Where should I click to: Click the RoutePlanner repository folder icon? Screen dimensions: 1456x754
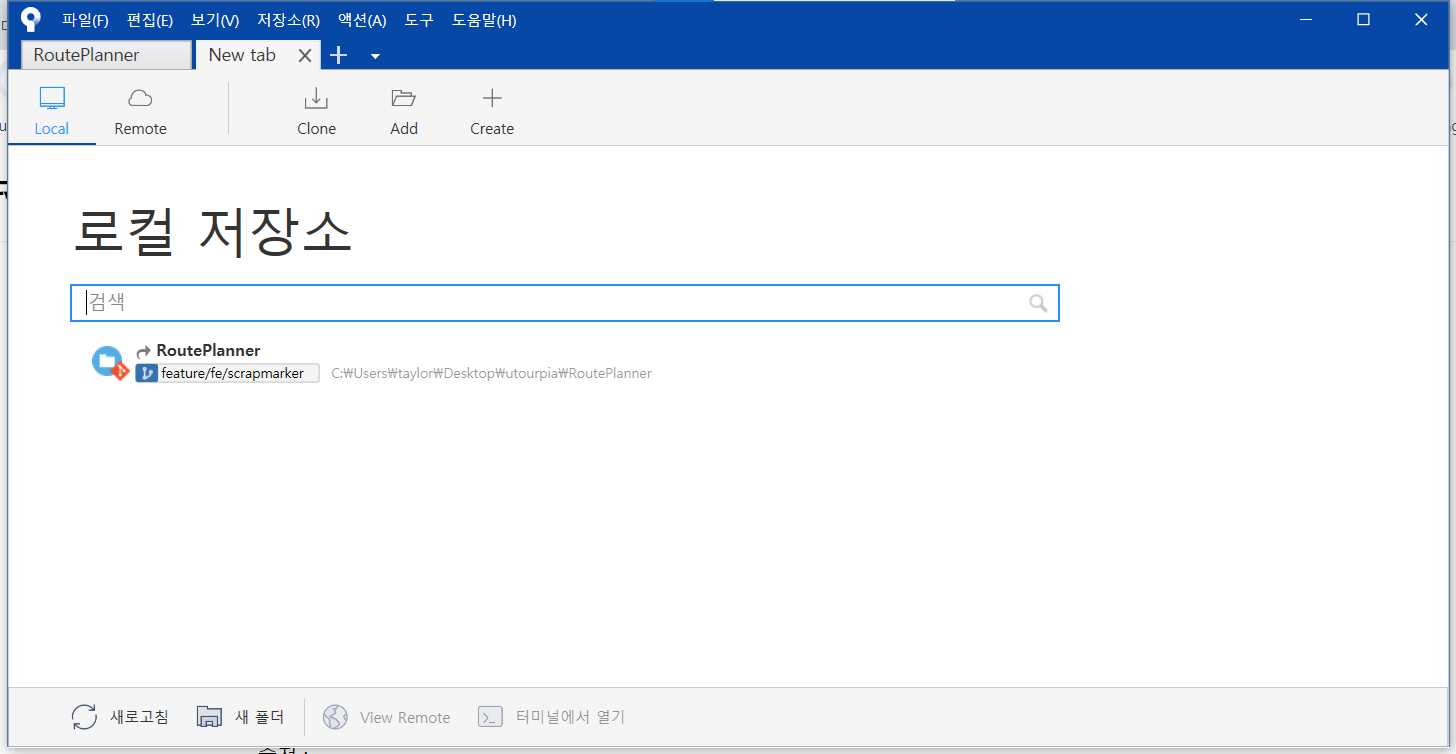point(109,362)
